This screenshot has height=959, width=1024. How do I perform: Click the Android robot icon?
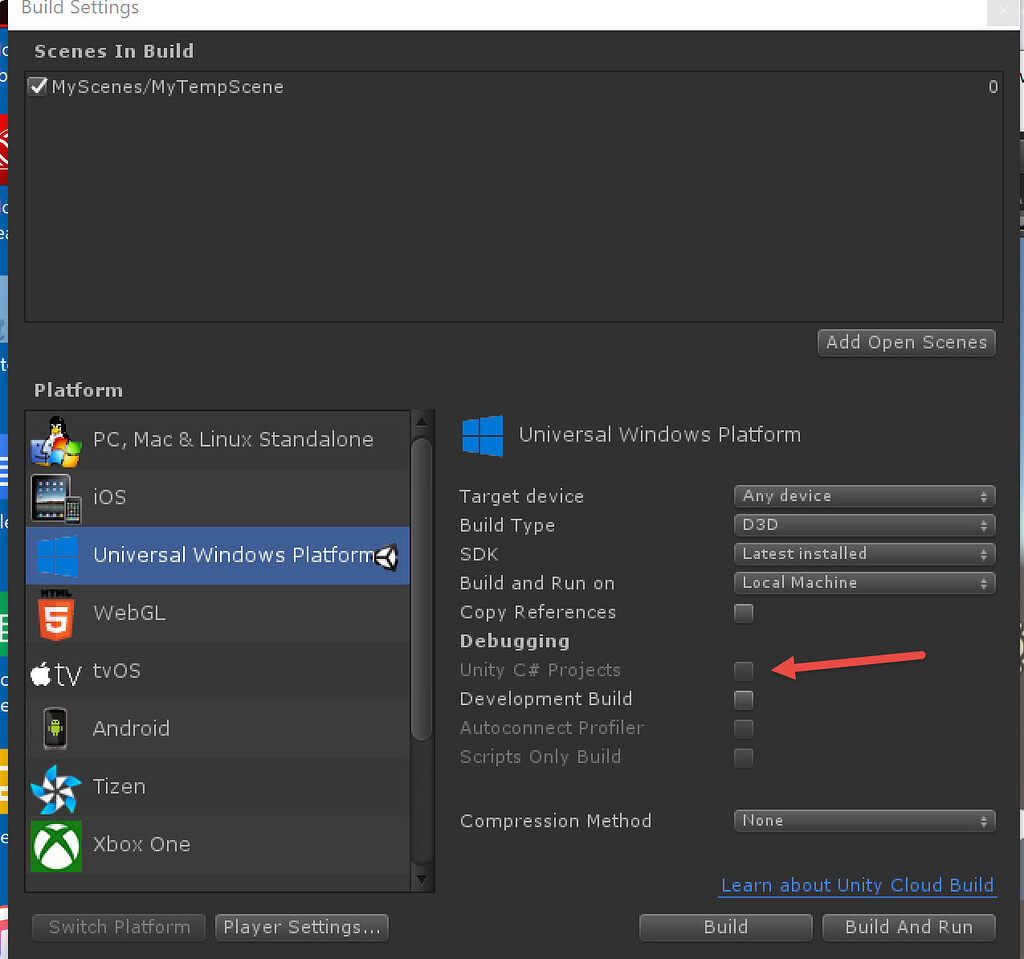tap(55, 728)
